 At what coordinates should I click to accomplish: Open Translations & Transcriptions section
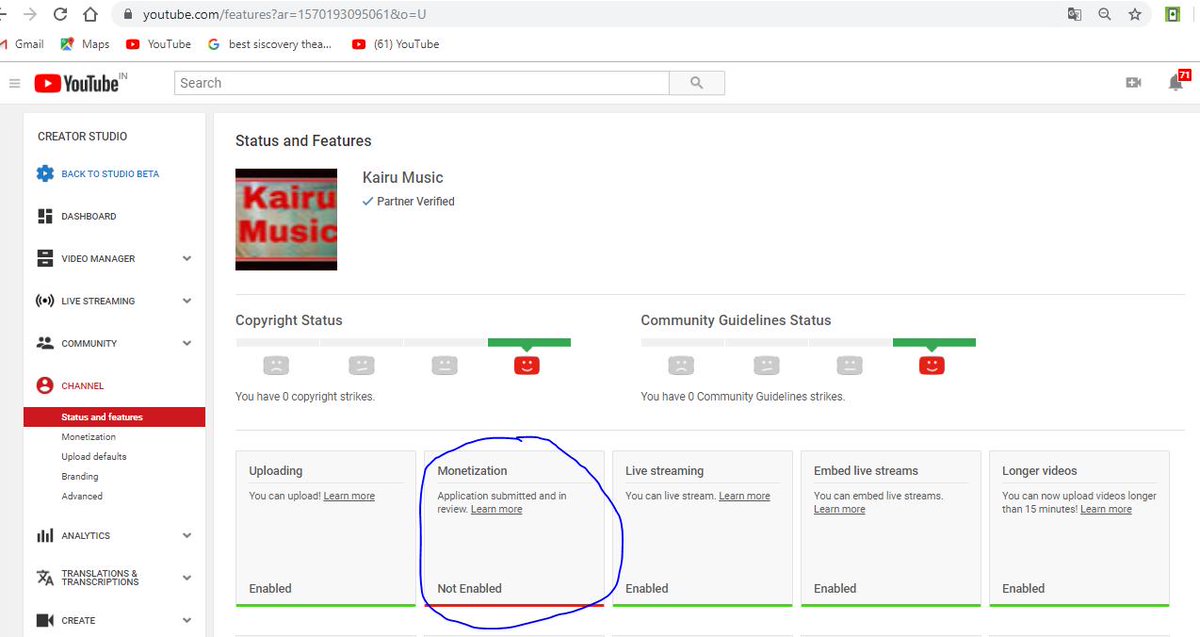click(x=100, y=578)
